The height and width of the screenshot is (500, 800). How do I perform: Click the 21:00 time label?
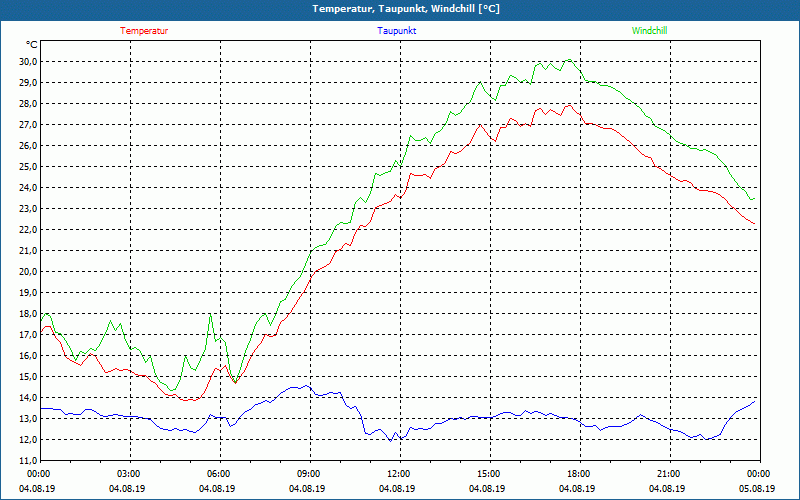pos(668,474)
